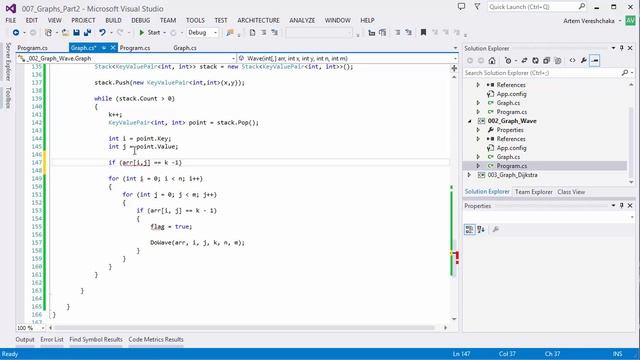Start debugging with the green Start button
The image size is (640, 360).
pos(150,33)
